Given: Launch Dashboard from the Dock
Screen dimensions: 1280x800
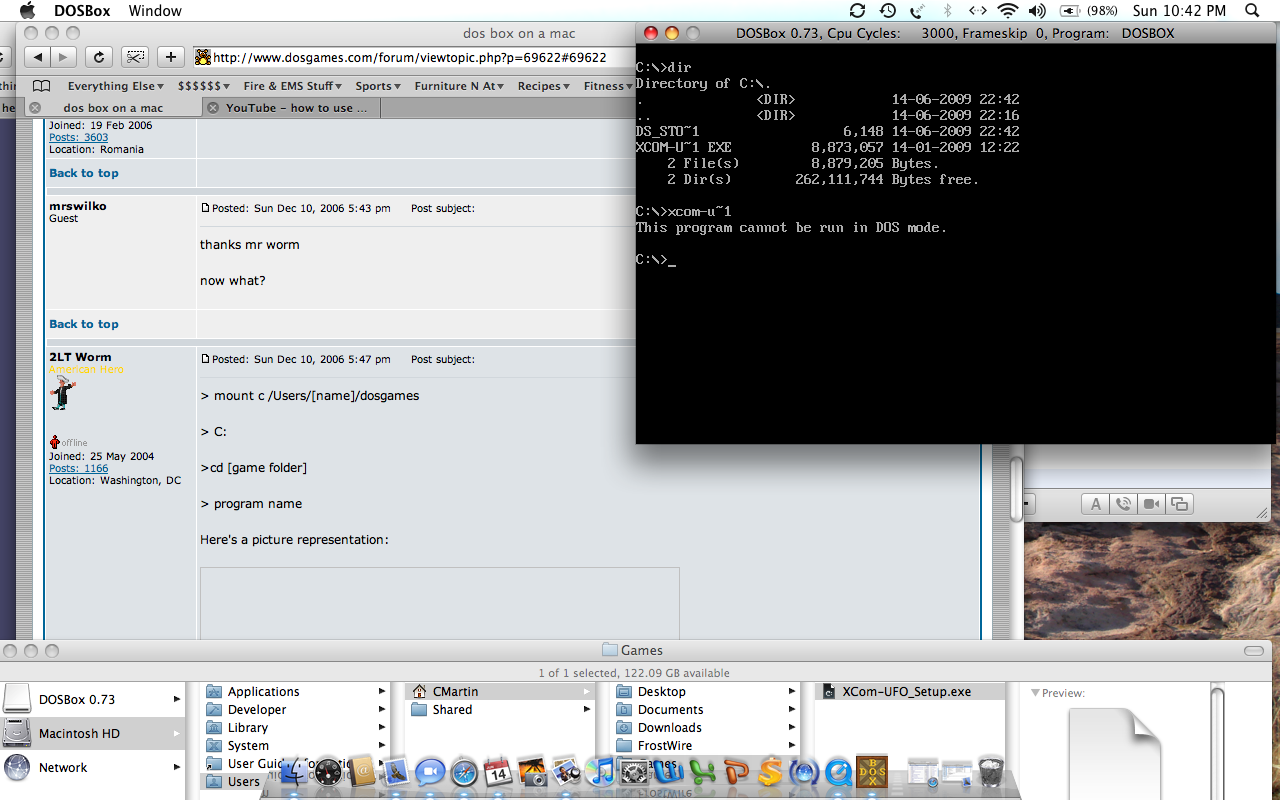Looking at the screenshot, I should (328, 771).
